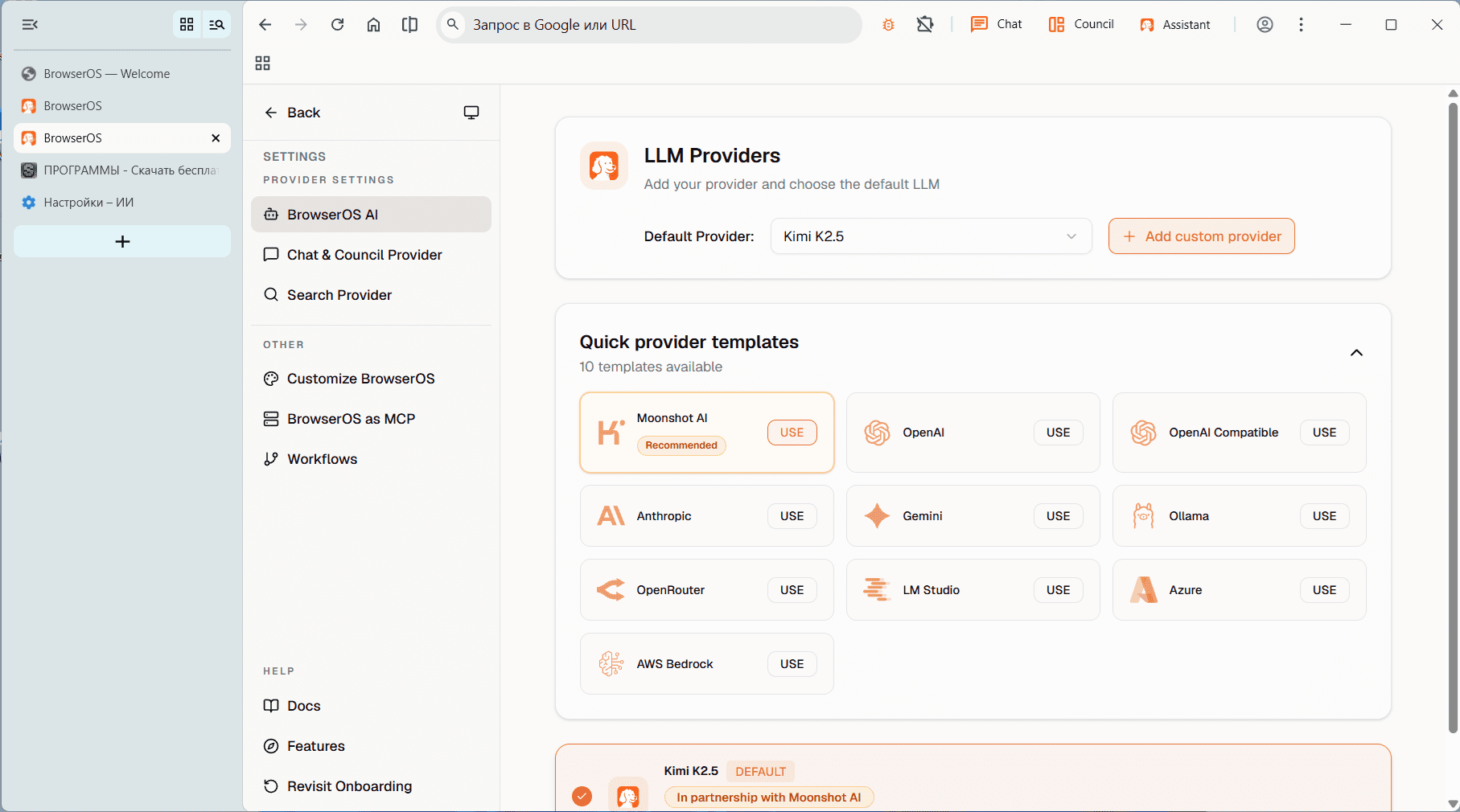Screen dimensions: 1460x812
Task: Open Chat & Council Provider settings
Action: click(371, 255)
